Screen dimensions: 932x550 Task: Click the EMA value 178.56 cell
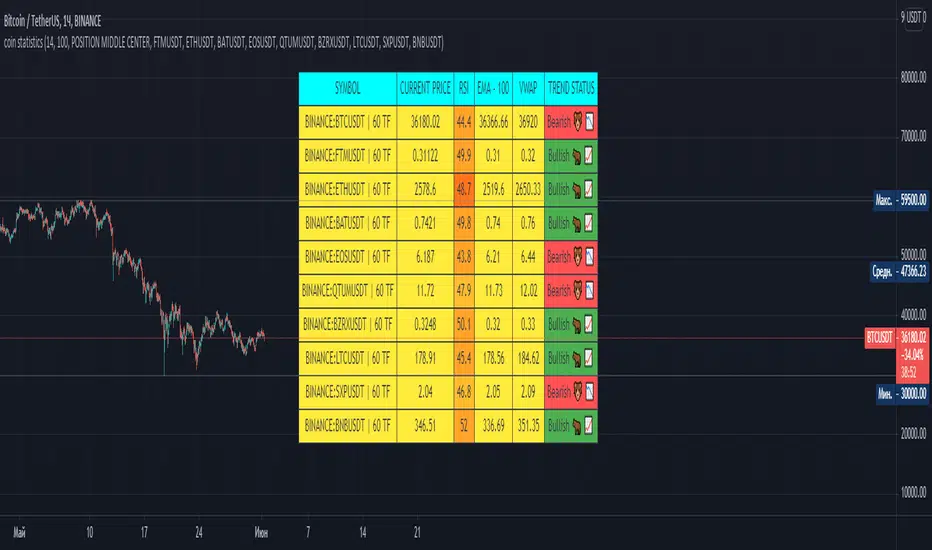pos(493,358)
